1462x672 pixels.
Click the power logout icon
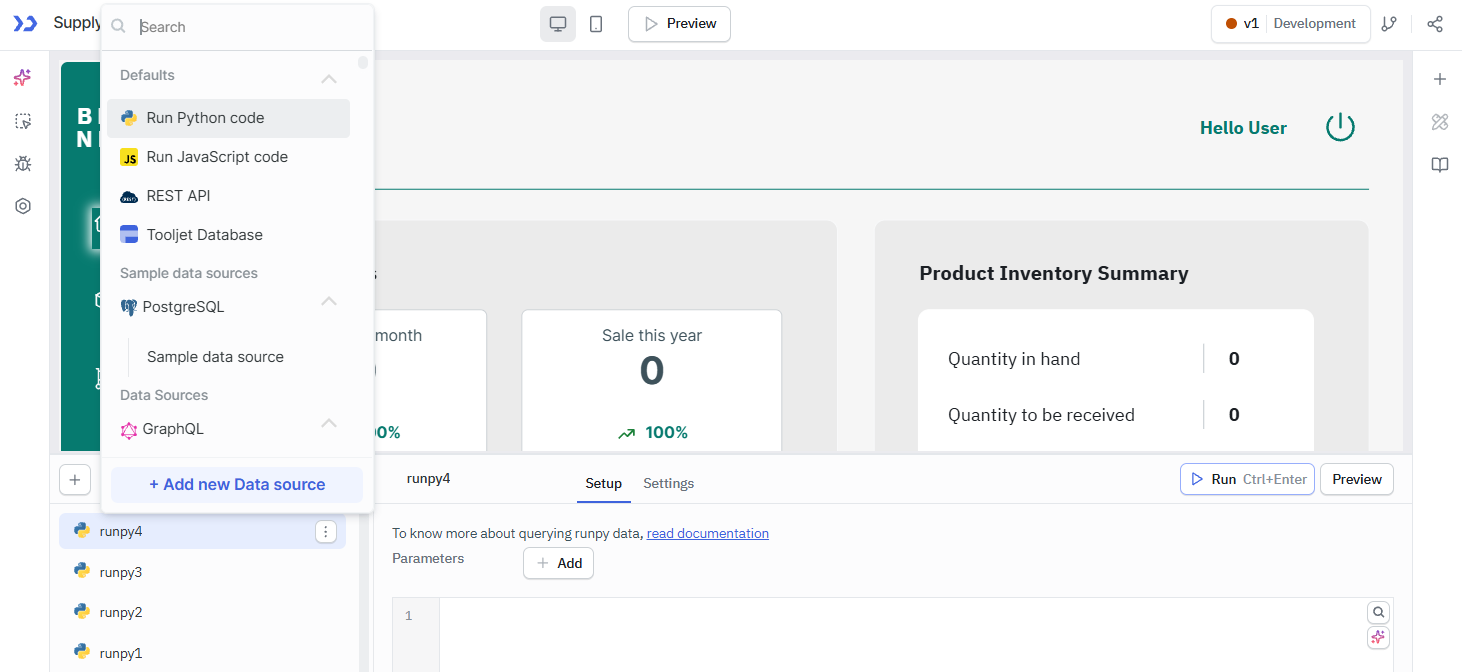pos(1340,127)
